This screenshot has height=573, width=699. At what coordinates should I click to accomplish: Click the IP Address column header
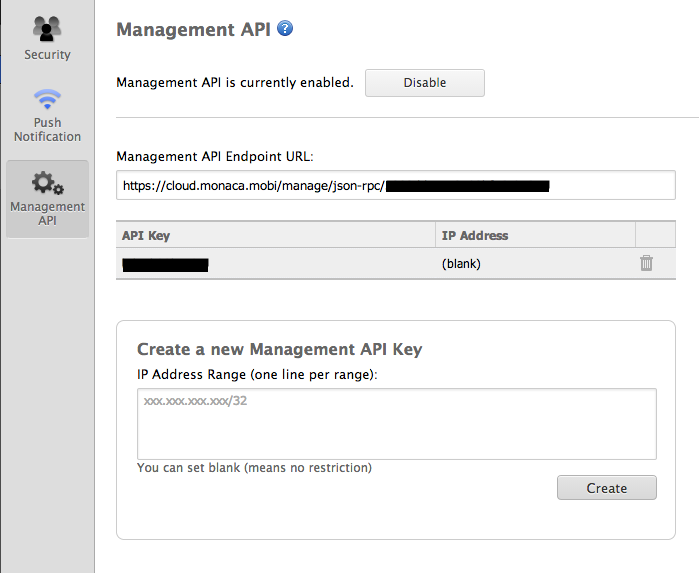tap(475, 235)
